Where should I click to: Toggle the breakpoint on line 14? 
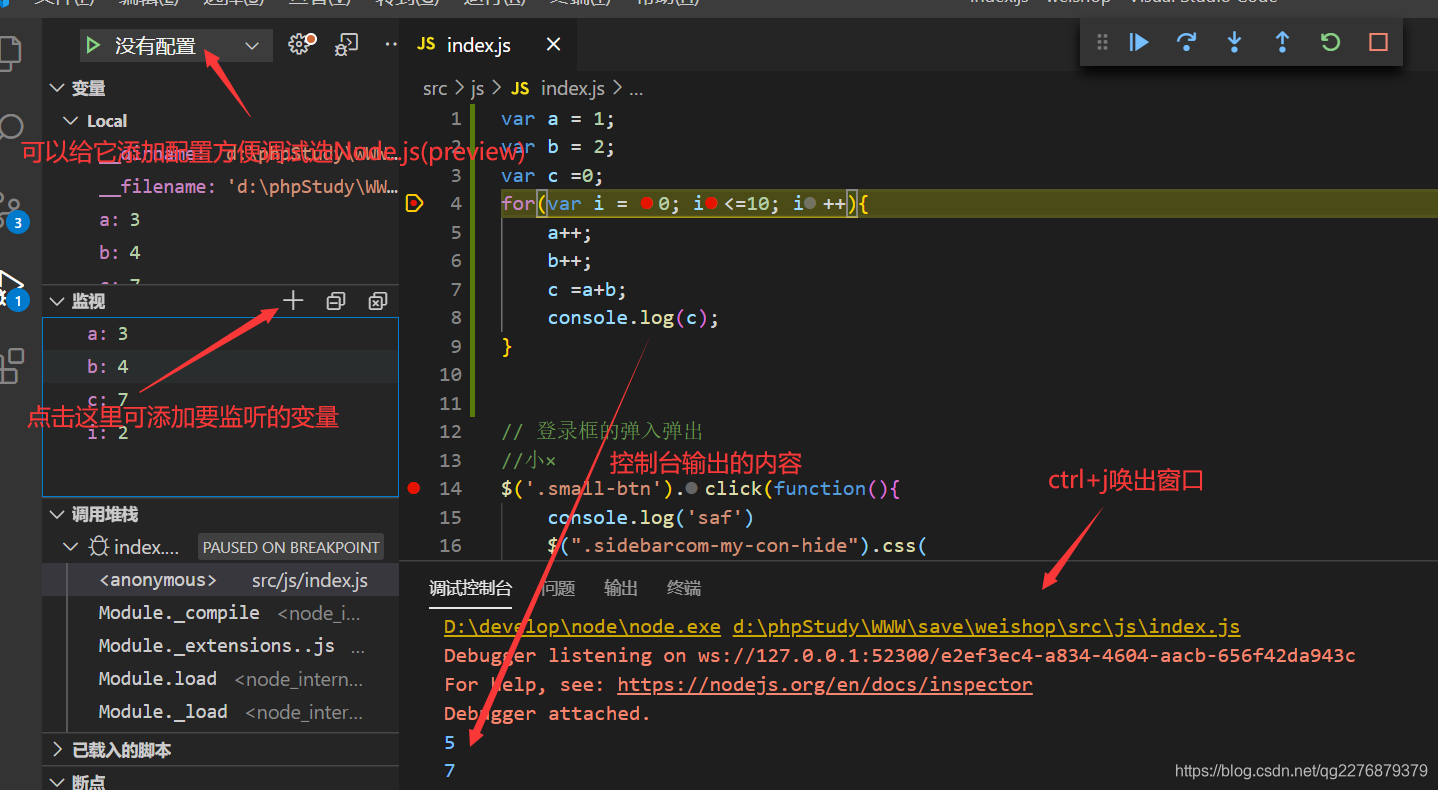(x=414, y=488)
